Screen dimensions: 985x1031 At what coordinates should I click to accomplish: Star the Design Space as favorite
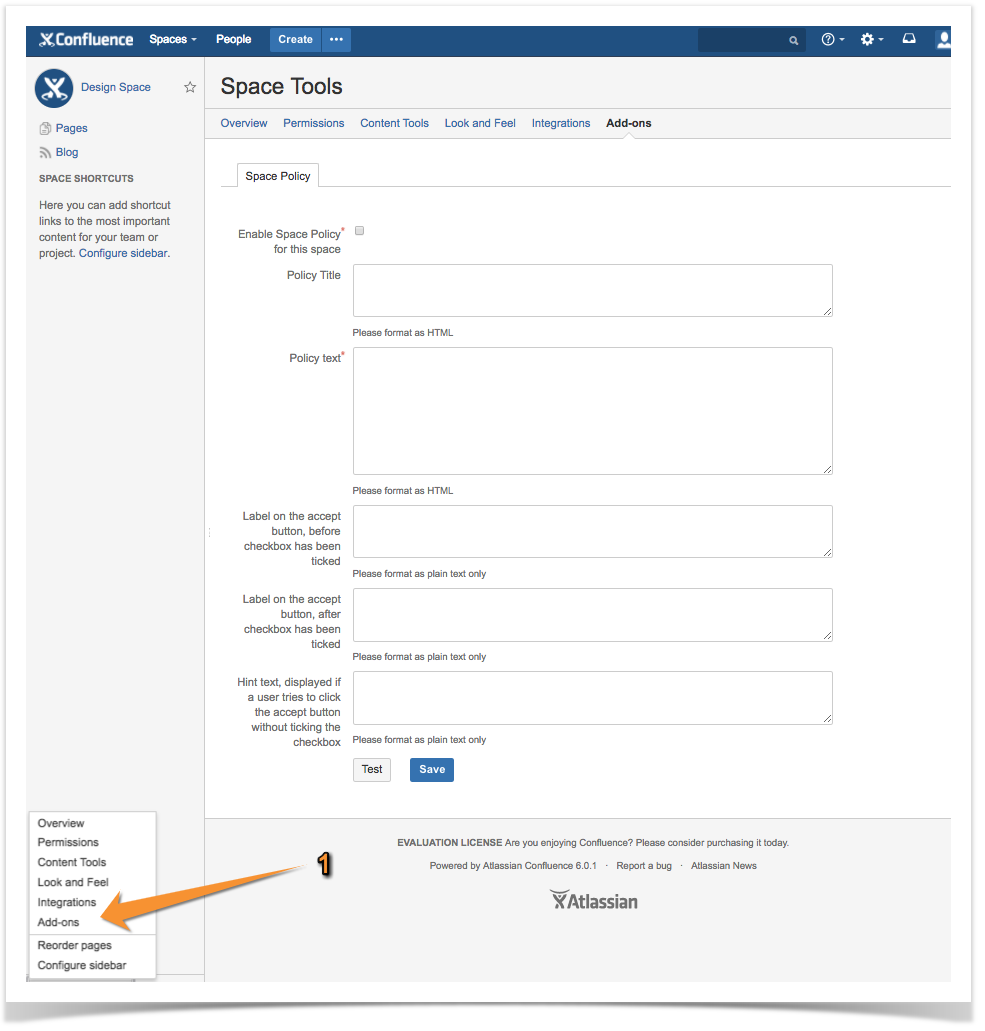coord(190,88)
